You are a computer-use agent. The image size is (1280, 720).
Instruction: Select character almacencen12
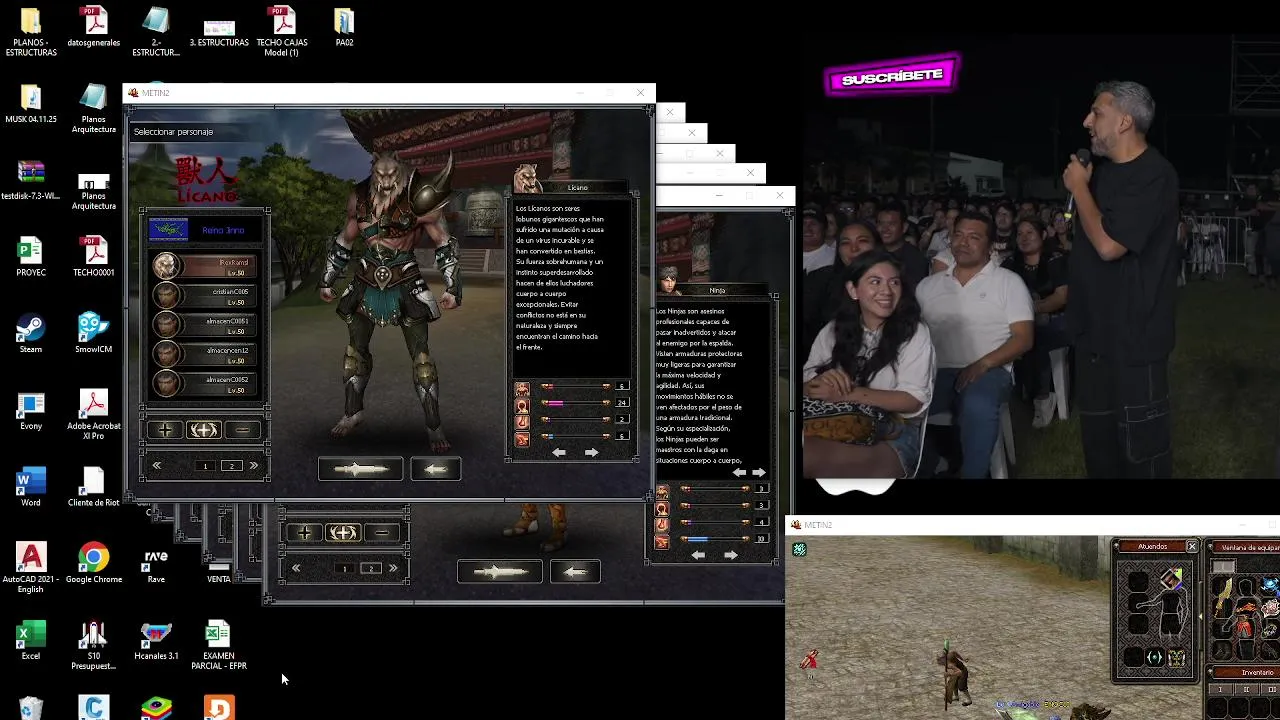click(204, 355)
